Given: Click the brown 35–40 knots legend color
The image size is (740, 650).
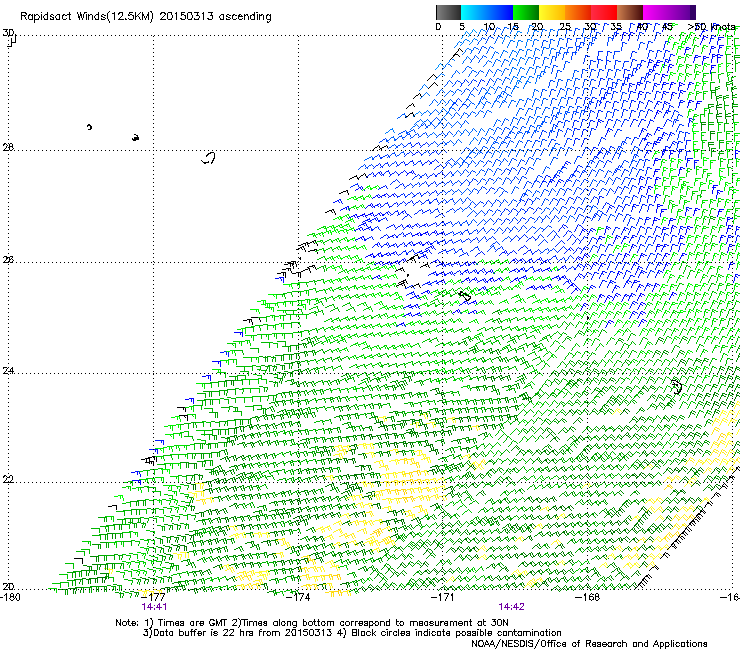Looking at the screenshot, I should coord(630,12).
